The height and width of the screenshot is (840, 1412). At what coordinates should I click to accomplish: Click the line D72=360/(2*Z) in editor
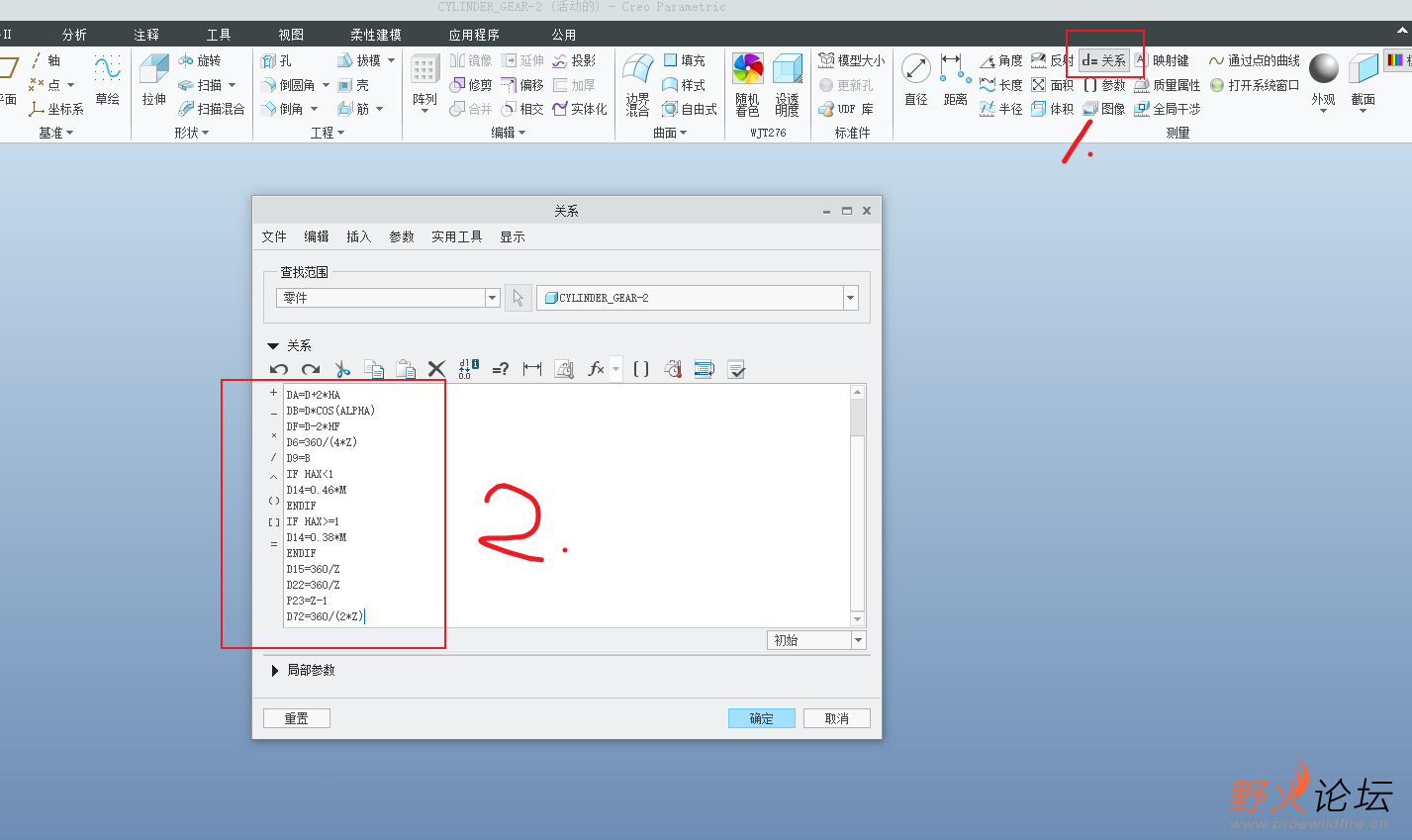pos(326,616)
